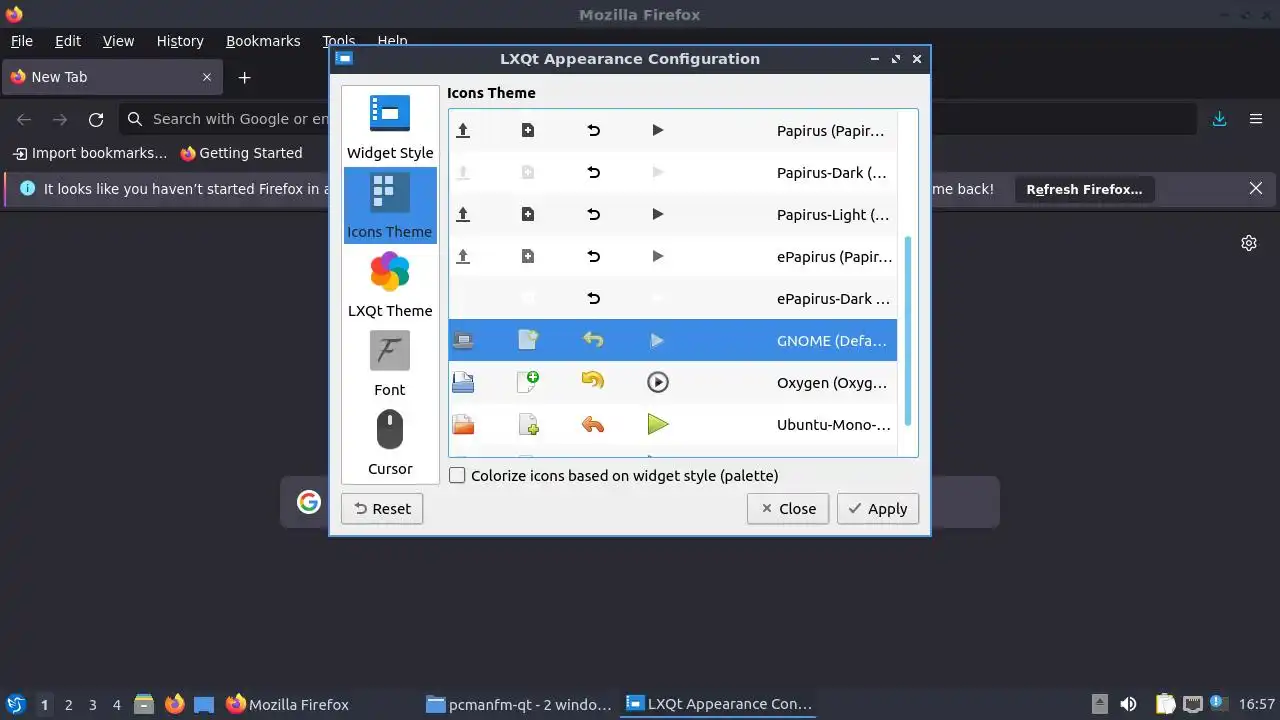
Task: Click the Ubuntu-Mono orange undo preview icon
Action: [593, 424]
